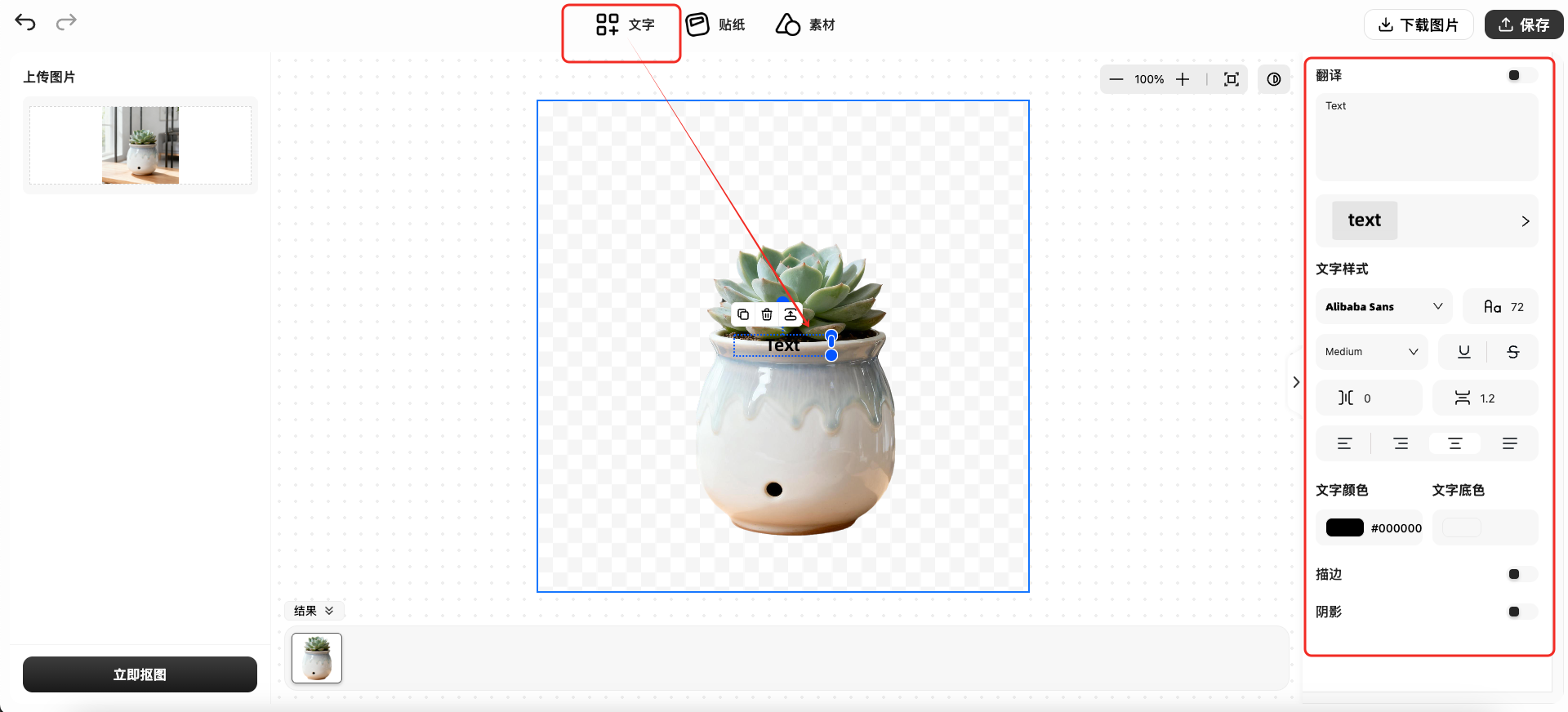
Task: Open the 素材 materials tab
Action: (x=805, y=24)
